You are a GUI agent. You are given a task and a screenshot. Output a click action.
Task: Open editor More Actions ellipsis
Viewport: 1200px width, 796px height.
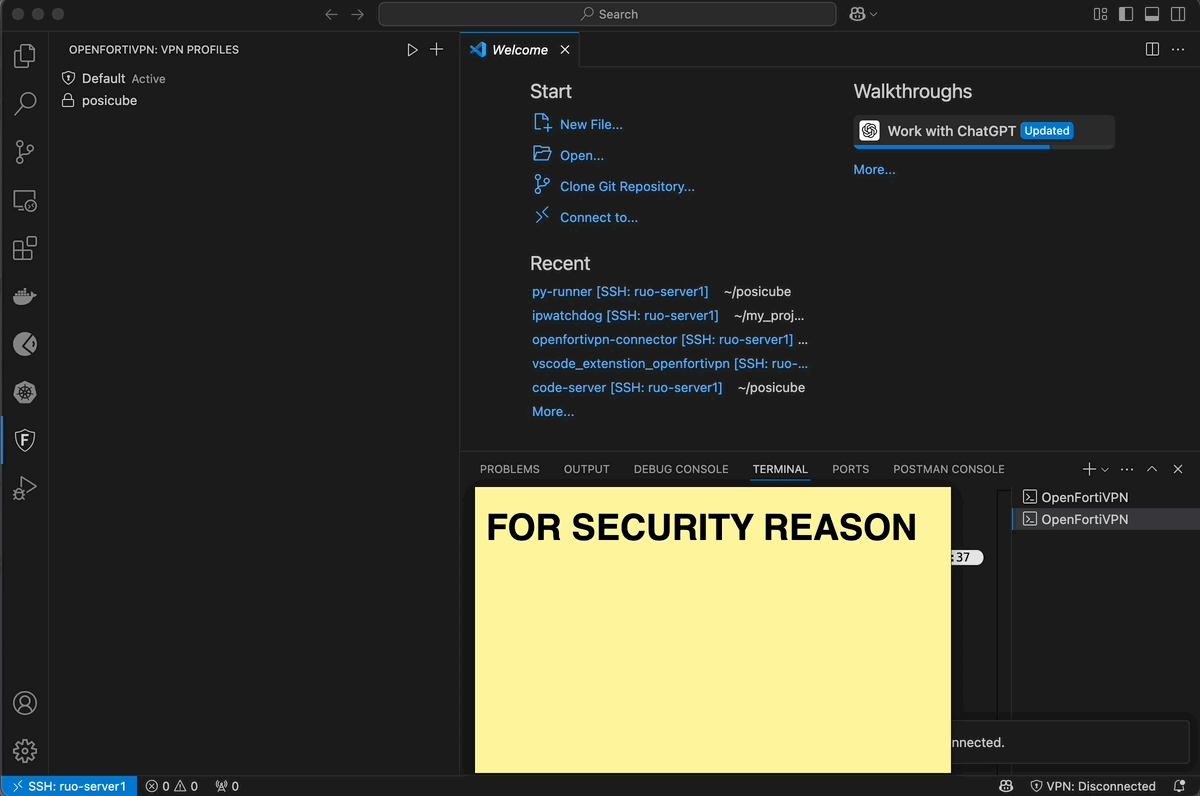click(1178, 49)
